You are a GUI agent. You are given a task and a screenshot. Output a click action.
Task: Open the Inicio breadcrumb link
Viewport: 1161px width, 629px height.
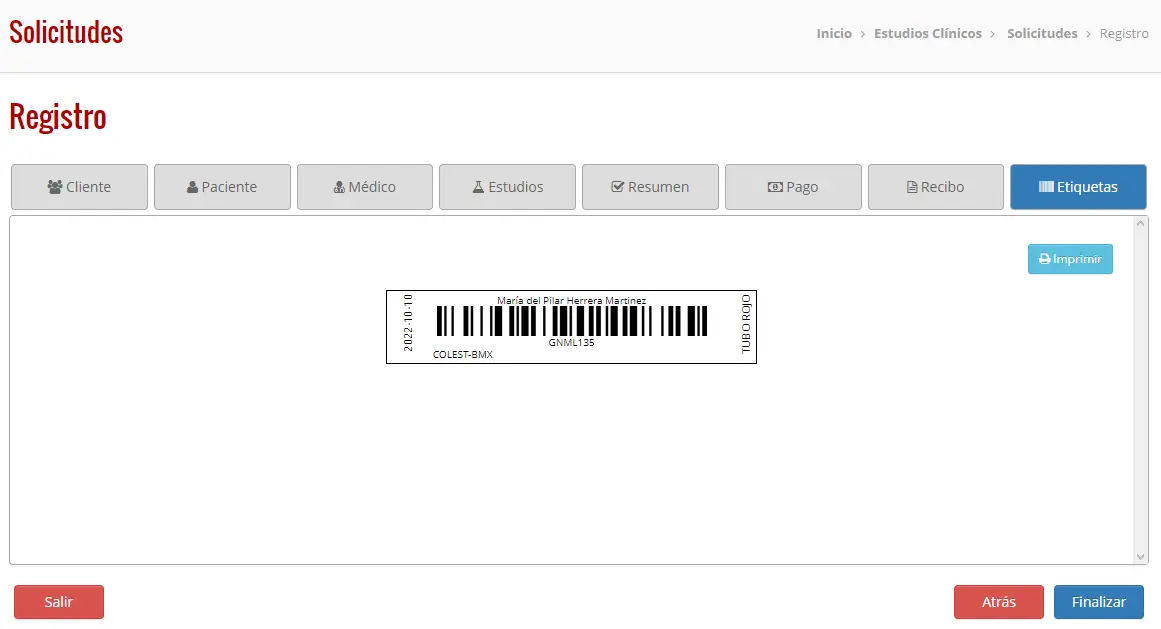point(834,33)
